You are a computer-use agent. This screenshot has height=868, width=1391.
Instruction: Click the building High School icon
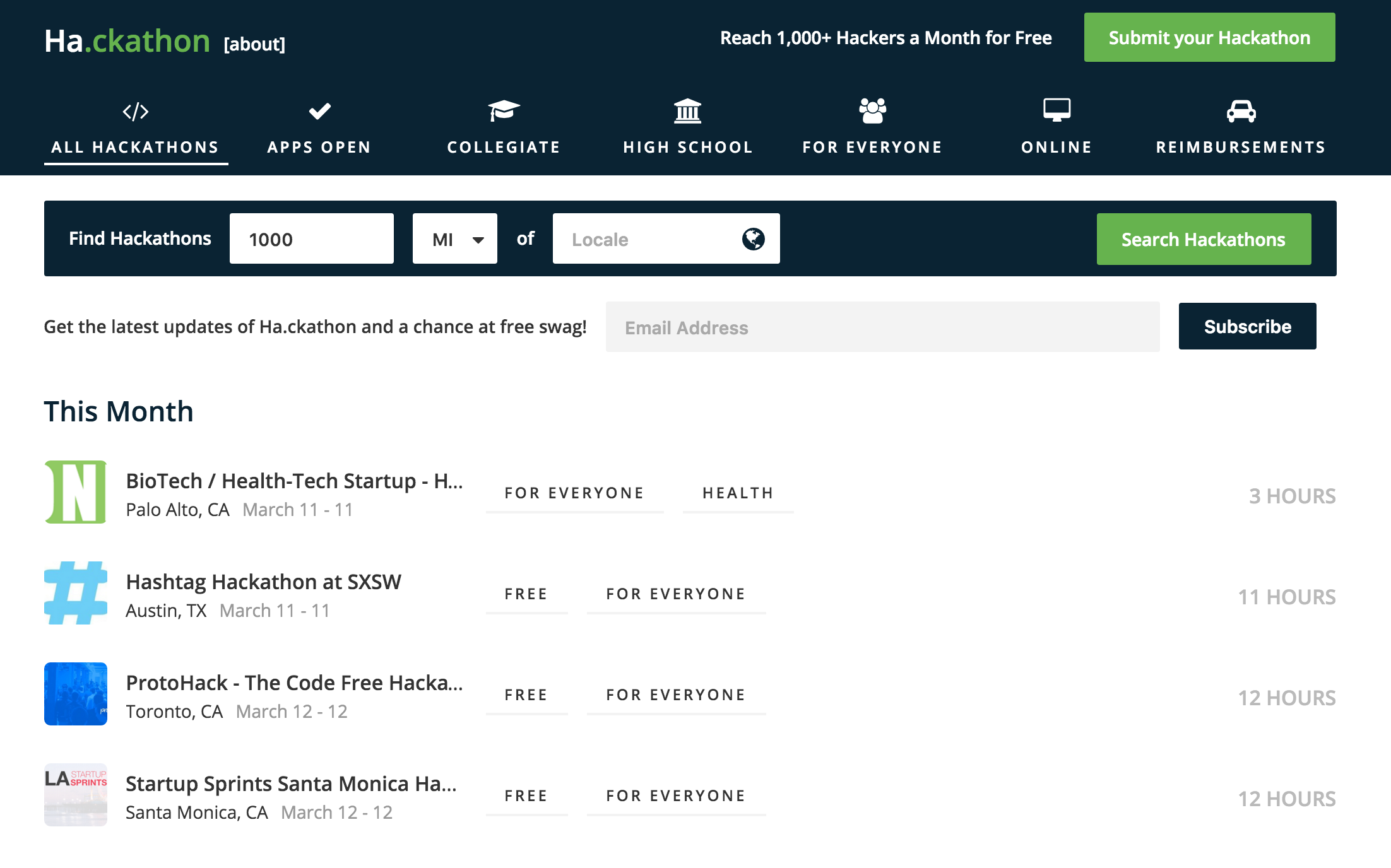(x=688, y=112)
